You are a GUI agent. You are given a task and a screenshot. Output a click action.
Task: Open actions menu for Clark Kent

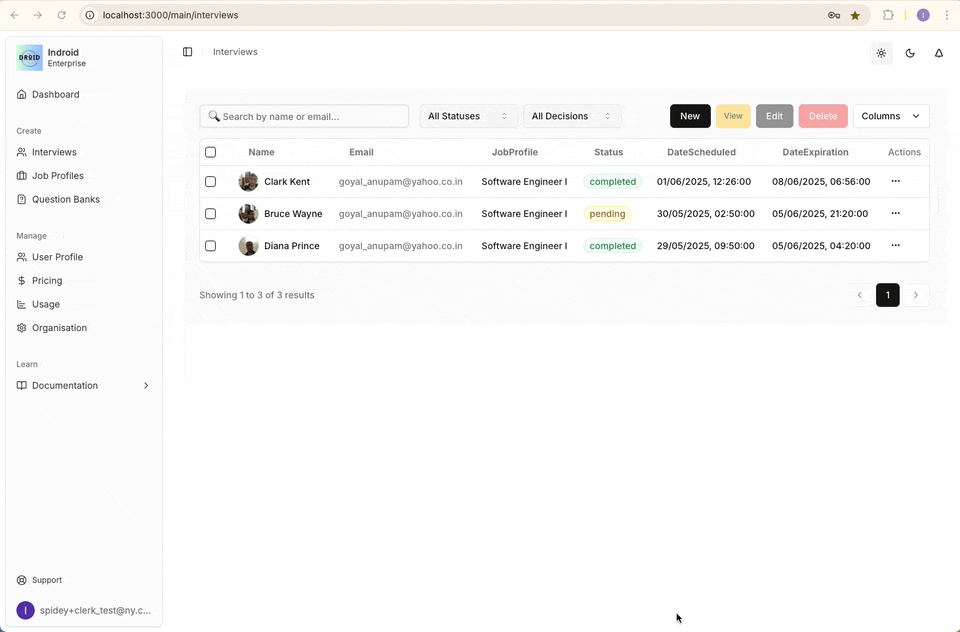point(895,182)
